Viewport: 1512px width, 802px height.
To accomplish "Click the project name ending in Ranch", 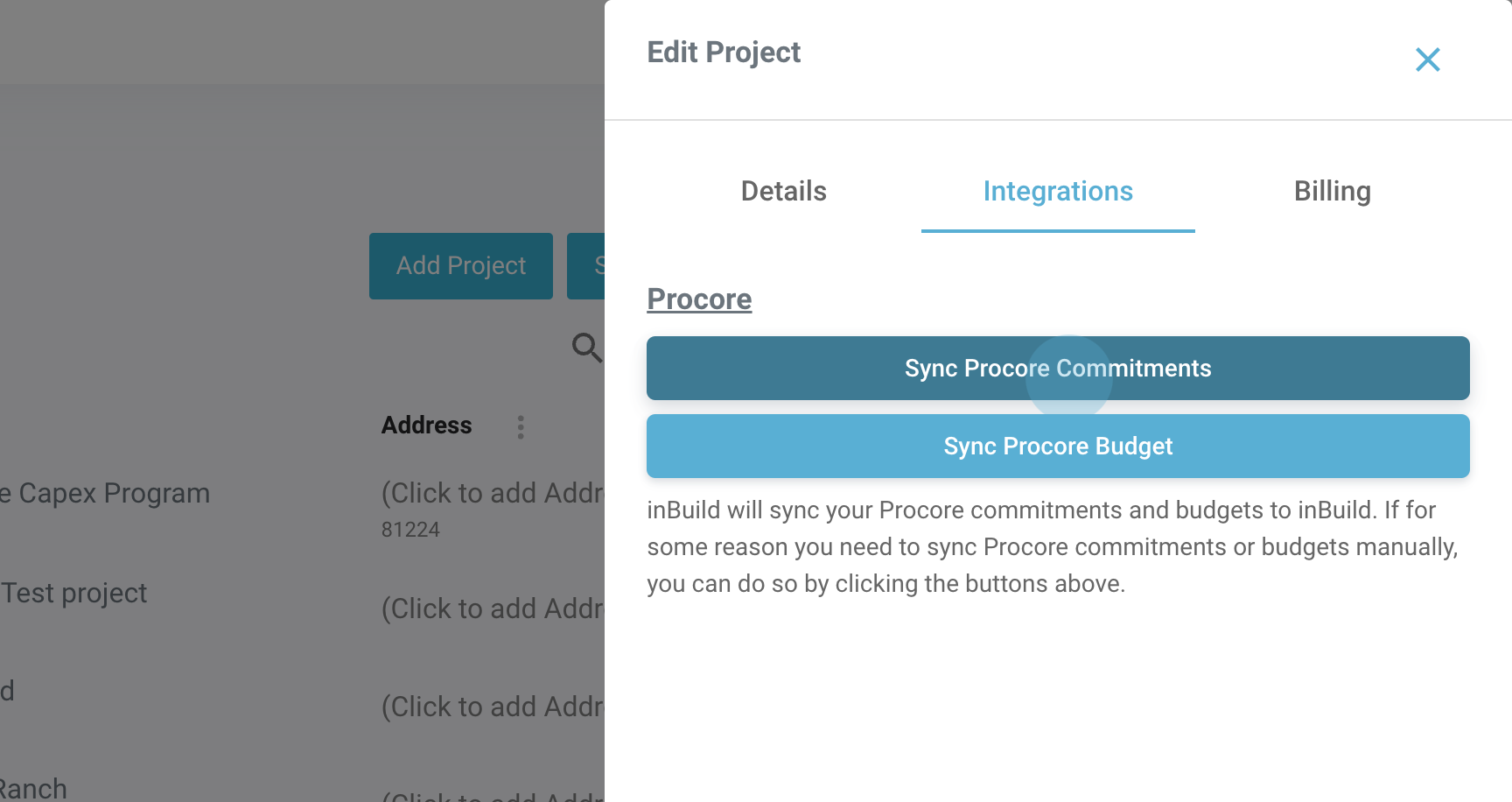I will (33, 789).
